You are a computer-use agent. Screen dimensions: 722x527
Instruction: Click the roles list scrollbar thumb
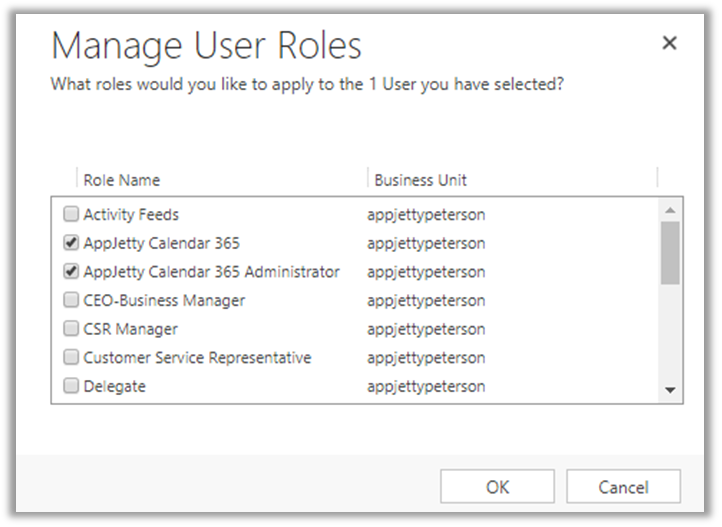pyautogui.click(x=670, y=252)
